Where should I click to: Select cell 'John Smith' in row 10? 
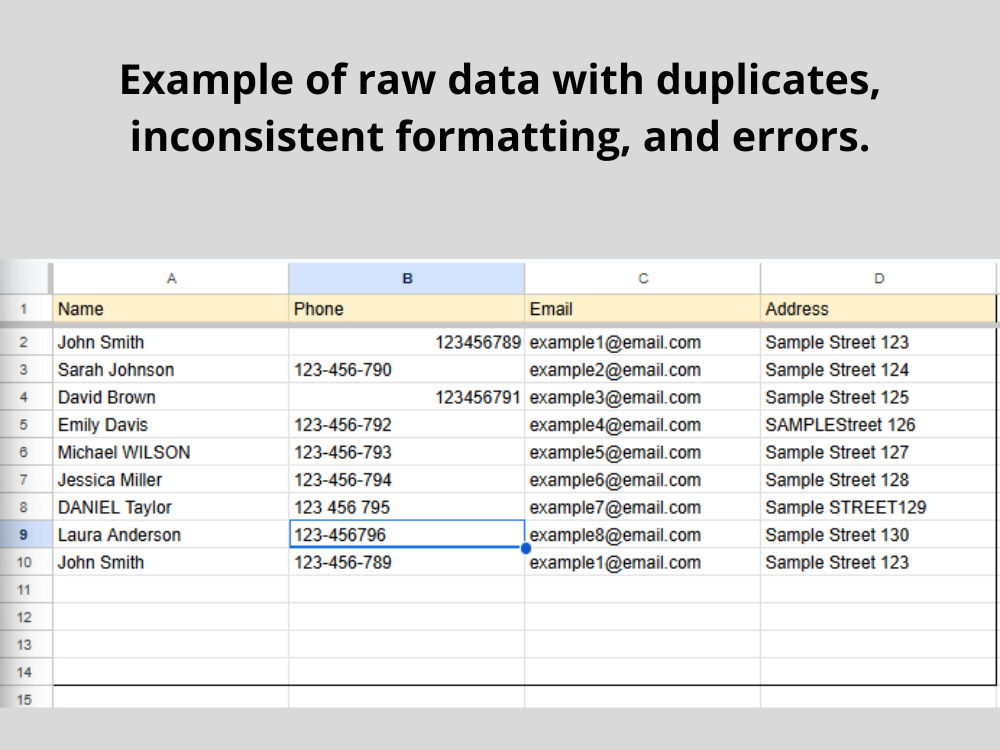pyautogui.click(x=171, y=562)
